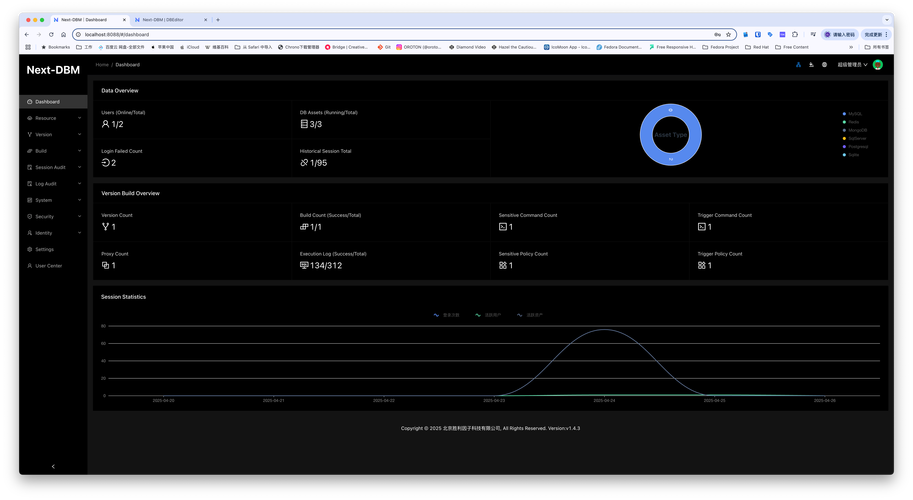Screen dimensions: 913x500
Task: Collapse sidebar using bottom left arrow
Action: coord(53,466)
